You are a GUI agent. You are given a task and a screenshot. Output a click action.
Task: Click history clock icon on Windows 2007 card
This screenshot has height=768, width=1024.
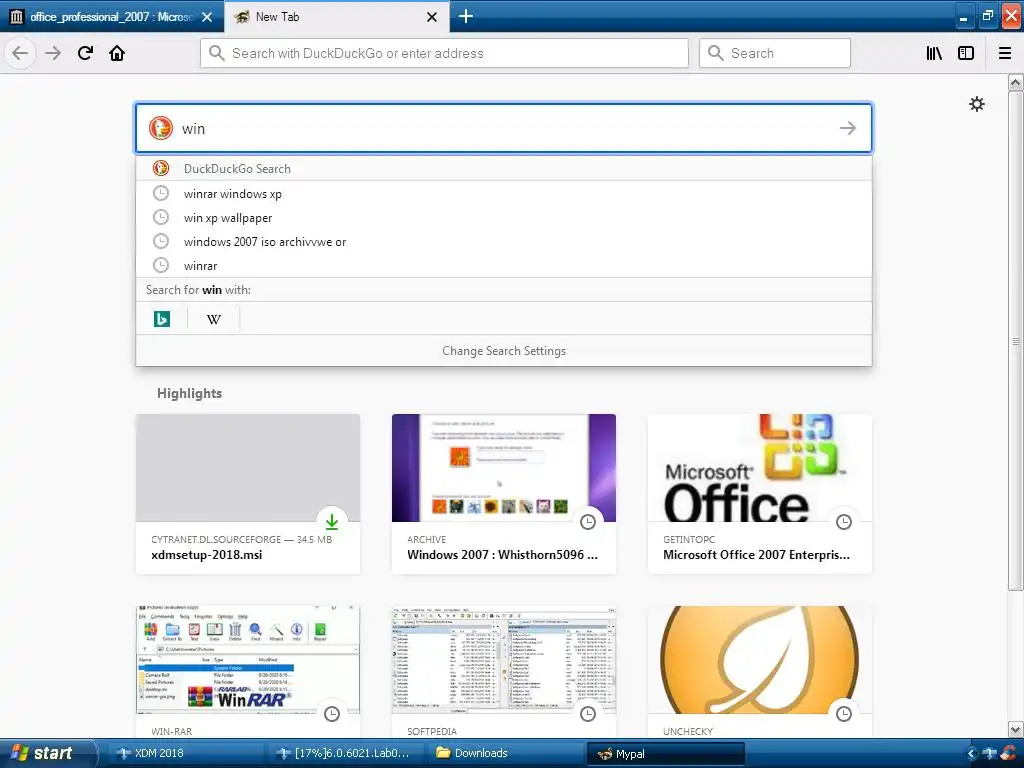click(x=588, y=522)
